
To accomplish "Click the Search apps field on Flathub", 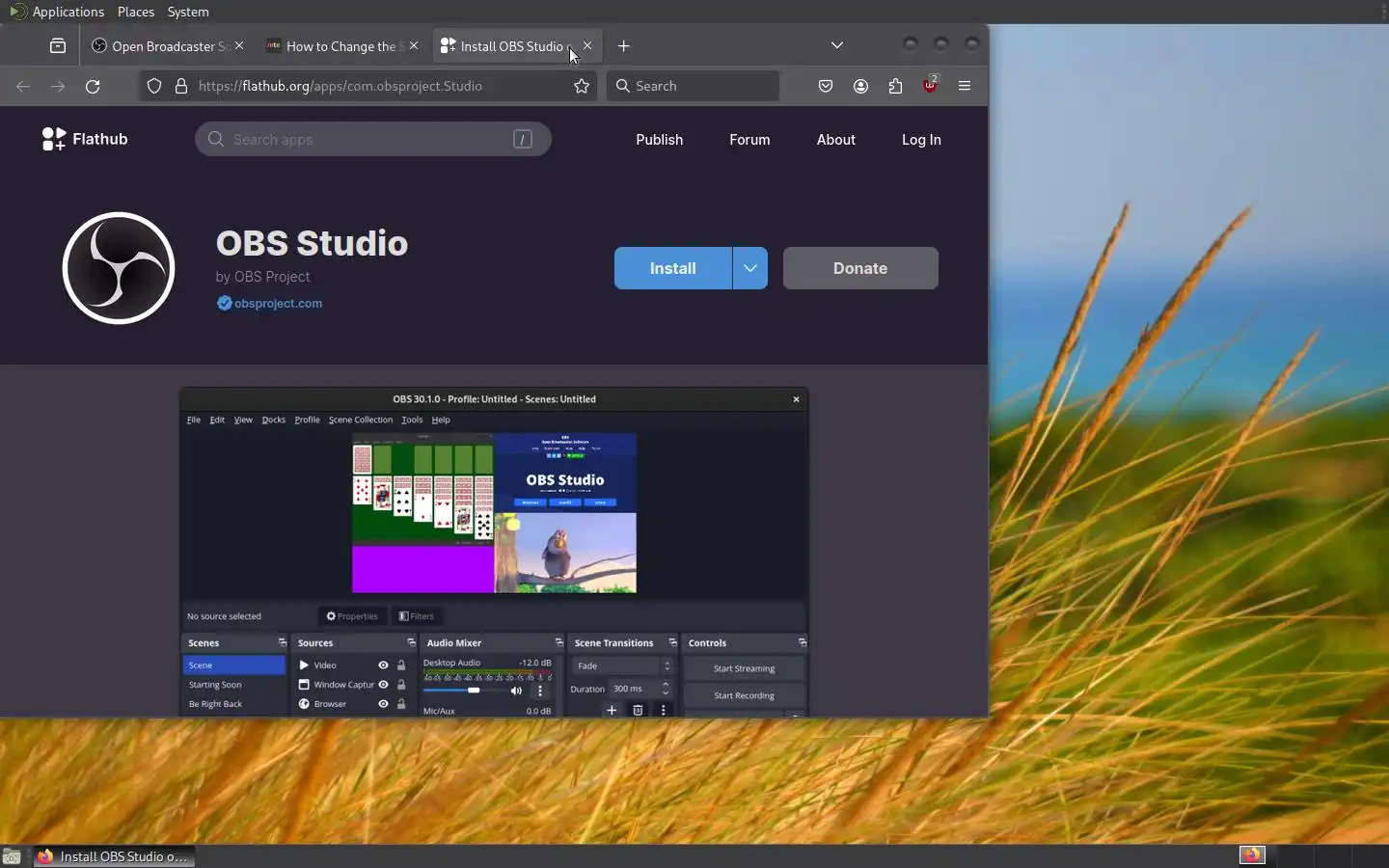I will click(373, 139).
